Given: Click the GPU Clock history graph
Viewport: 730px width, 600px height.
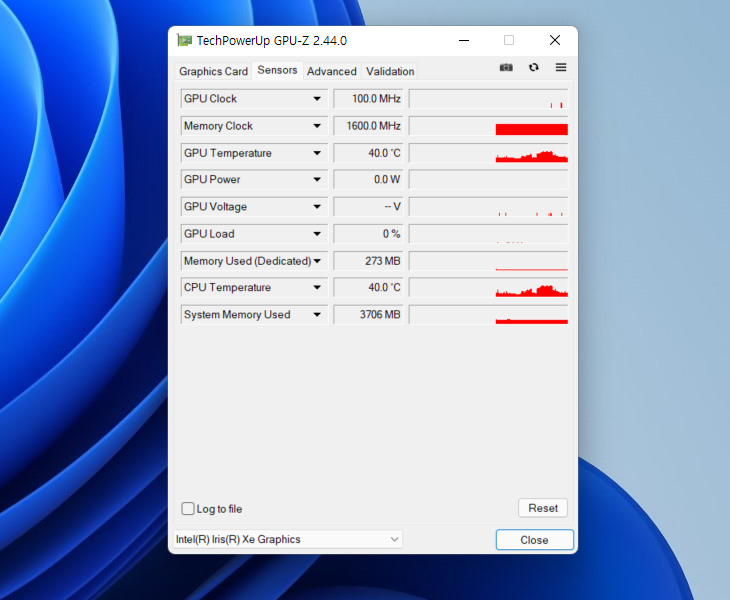Looking at the screenshot, I should 488,99.
